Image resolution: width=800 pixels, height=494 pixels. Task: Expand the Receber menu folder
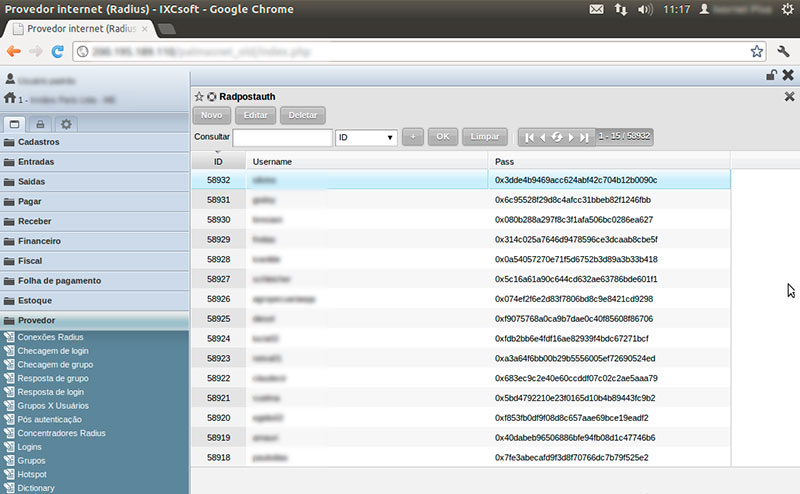[94, 221]
